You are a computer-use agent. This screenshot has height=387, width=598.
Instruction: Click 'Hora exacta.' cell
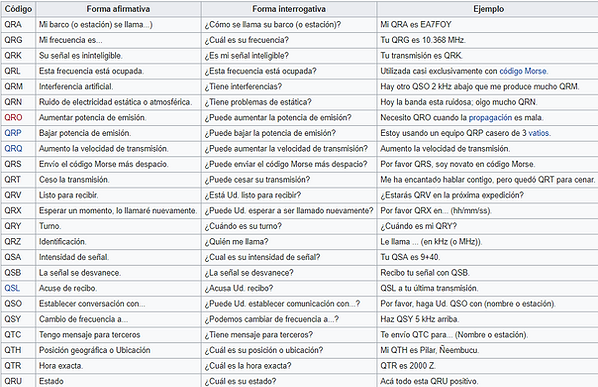(118, 366)
